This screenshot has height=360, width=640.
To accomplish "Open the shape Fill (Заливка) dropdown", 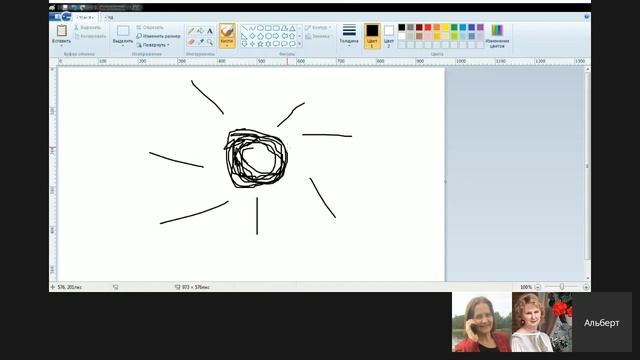I will pos(319,36).
